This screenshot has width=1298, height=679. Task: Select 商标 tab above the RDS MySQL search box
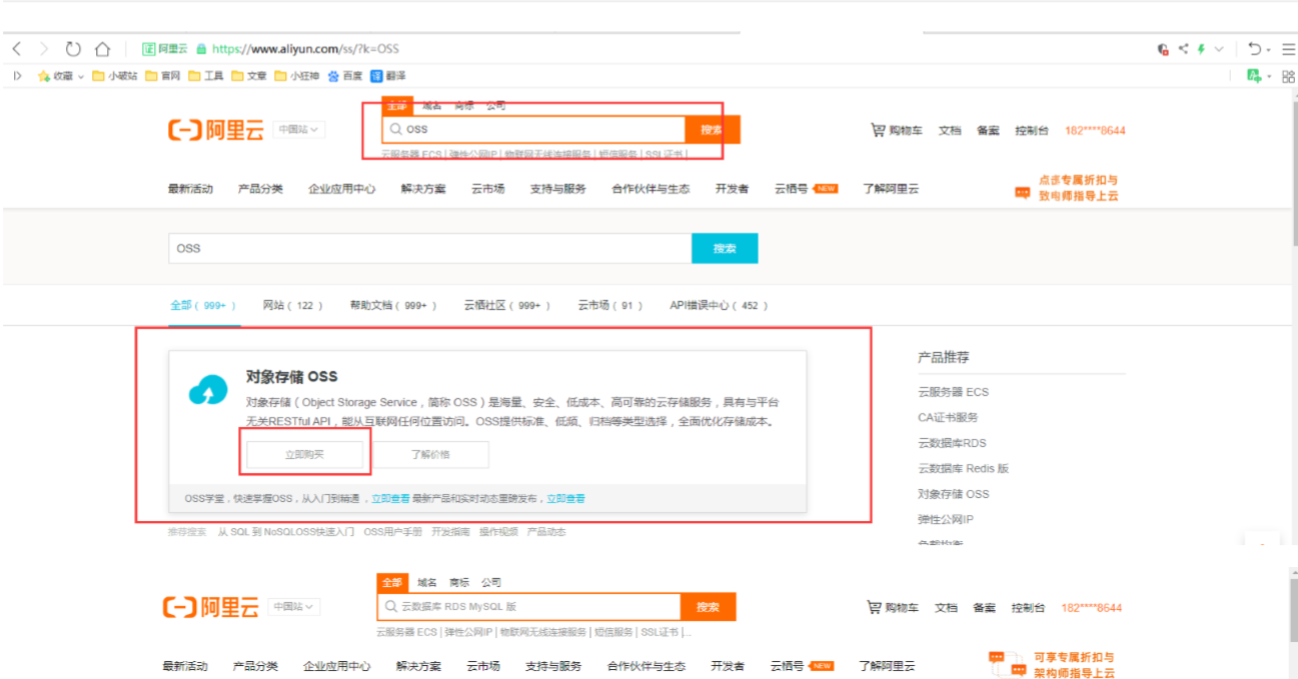(459, 582)
